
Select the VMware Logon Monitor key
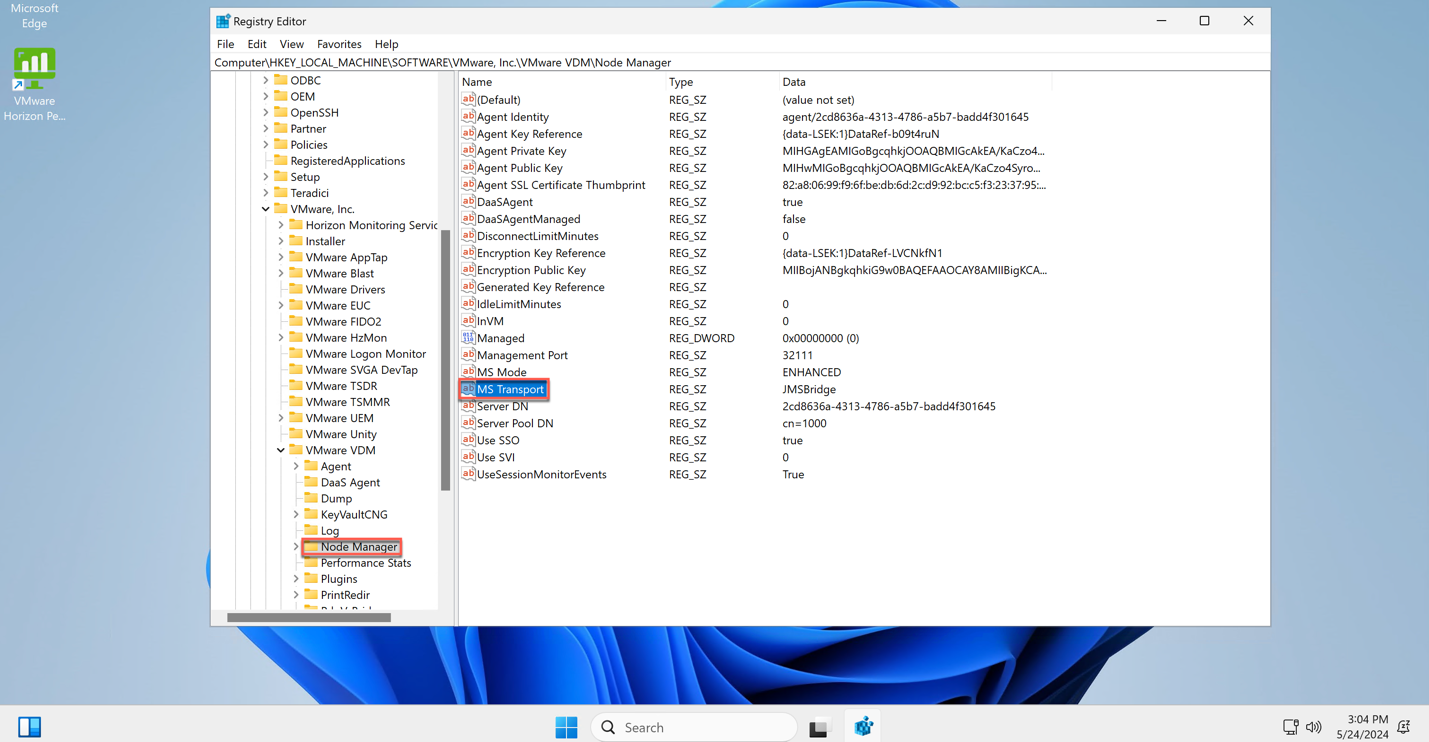pyautogui.click(x=365, y=354)
